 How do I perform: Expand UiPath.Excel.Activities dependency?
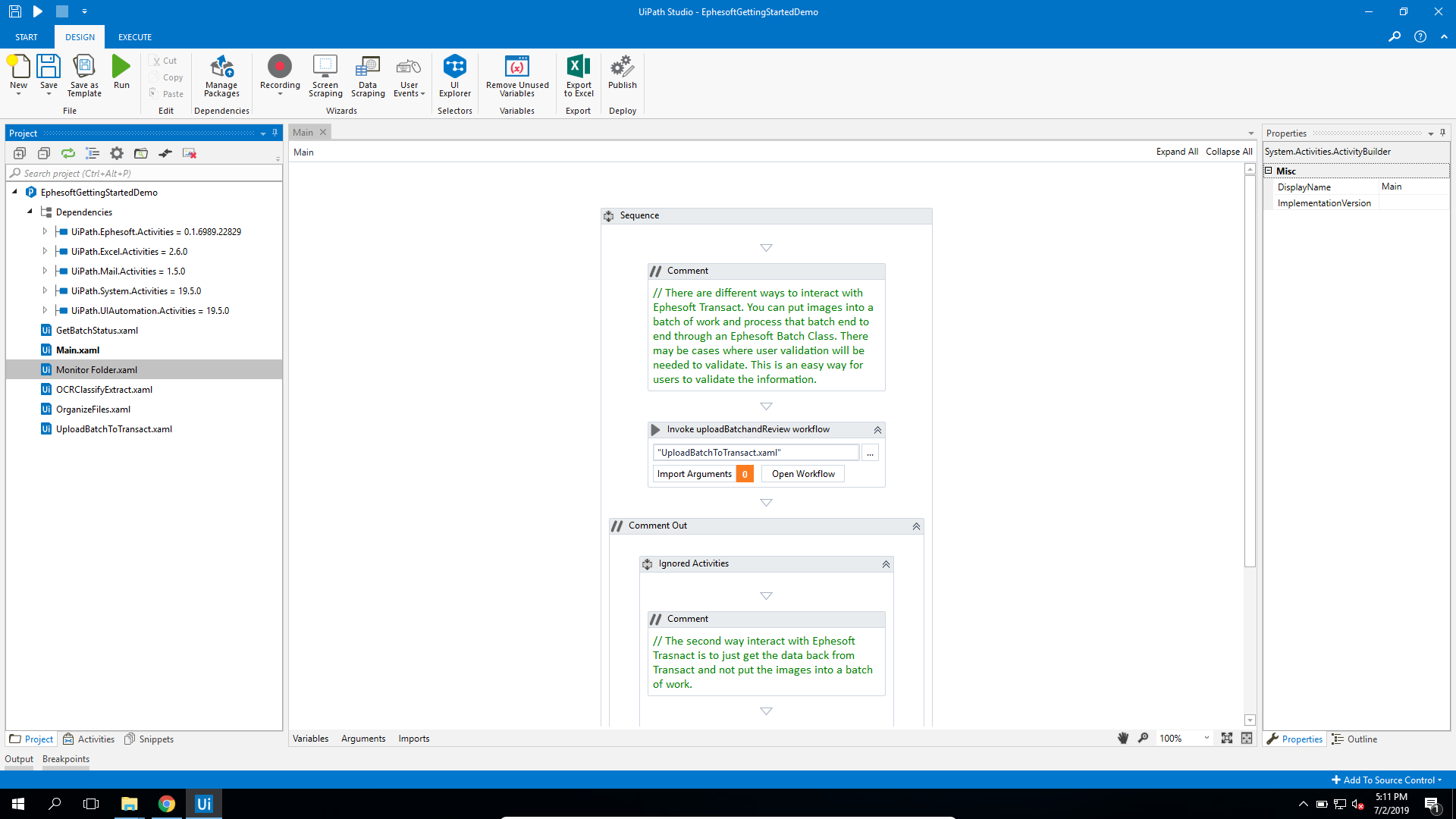coord(45,251)
